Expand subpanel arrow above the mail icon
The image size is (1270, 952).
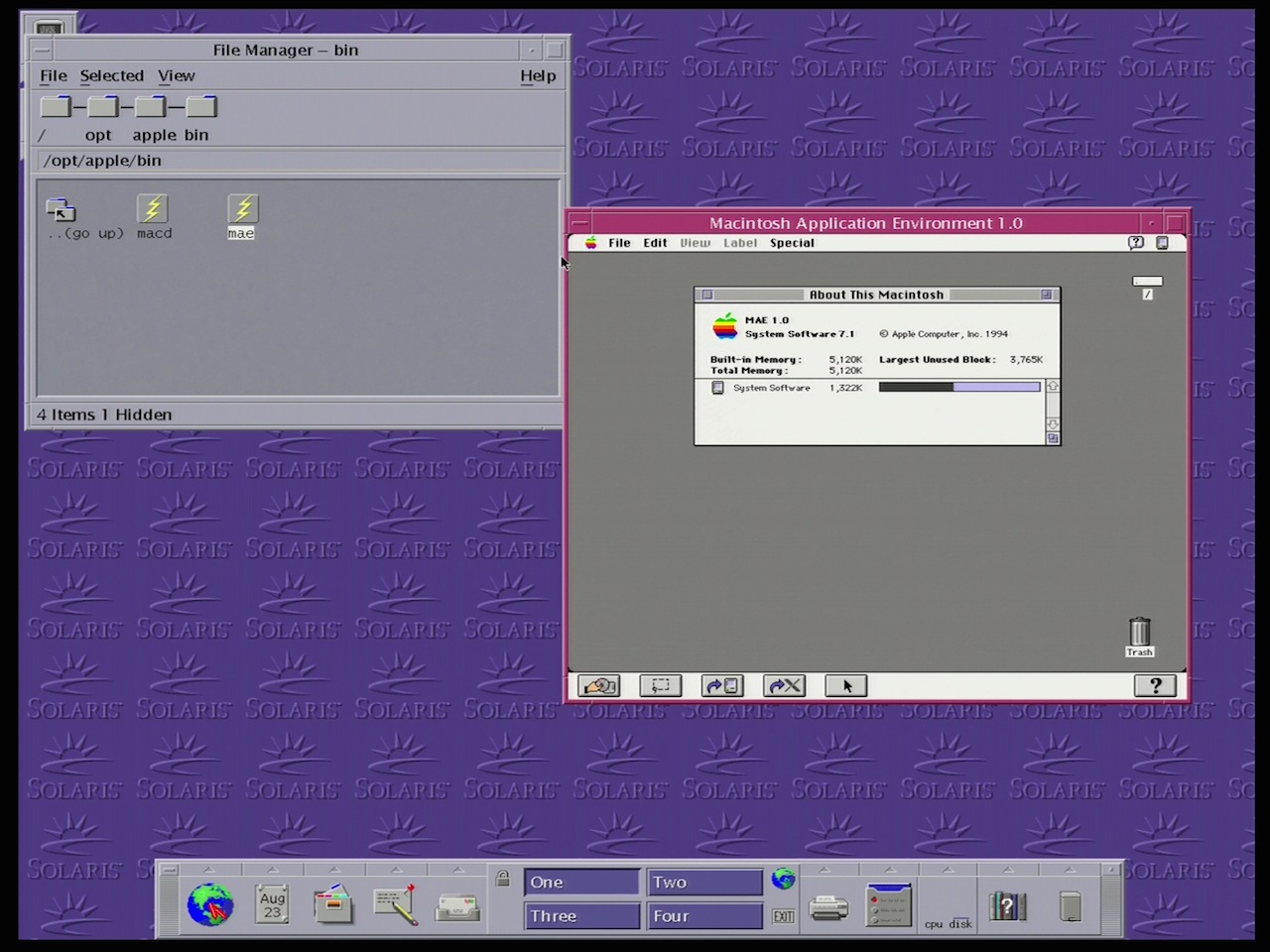tap(456, 870)
